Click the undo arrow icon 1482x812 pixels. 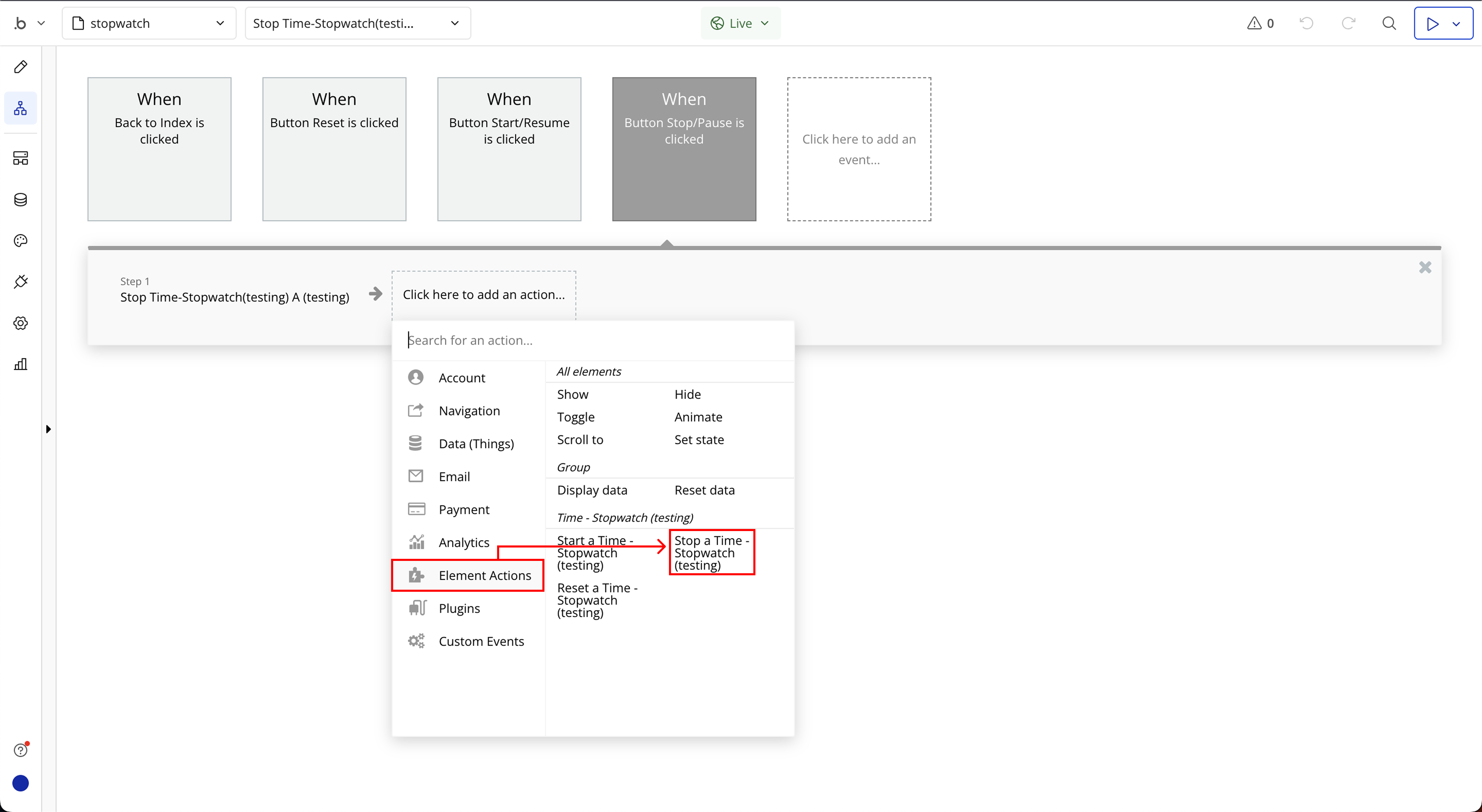click(1307, 23)
